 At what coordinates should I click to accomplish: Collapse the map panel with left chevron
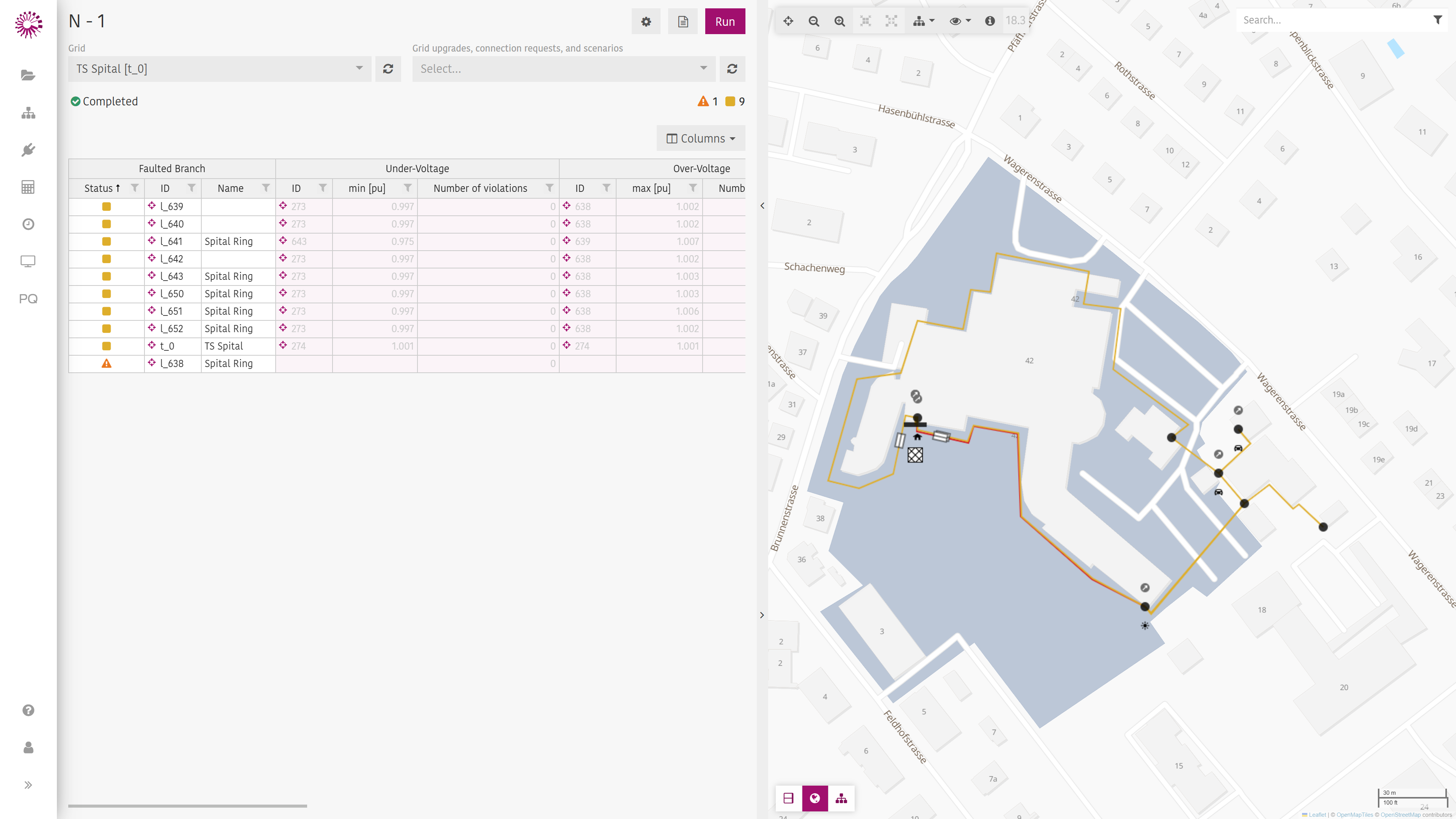[x=762, y=206]
